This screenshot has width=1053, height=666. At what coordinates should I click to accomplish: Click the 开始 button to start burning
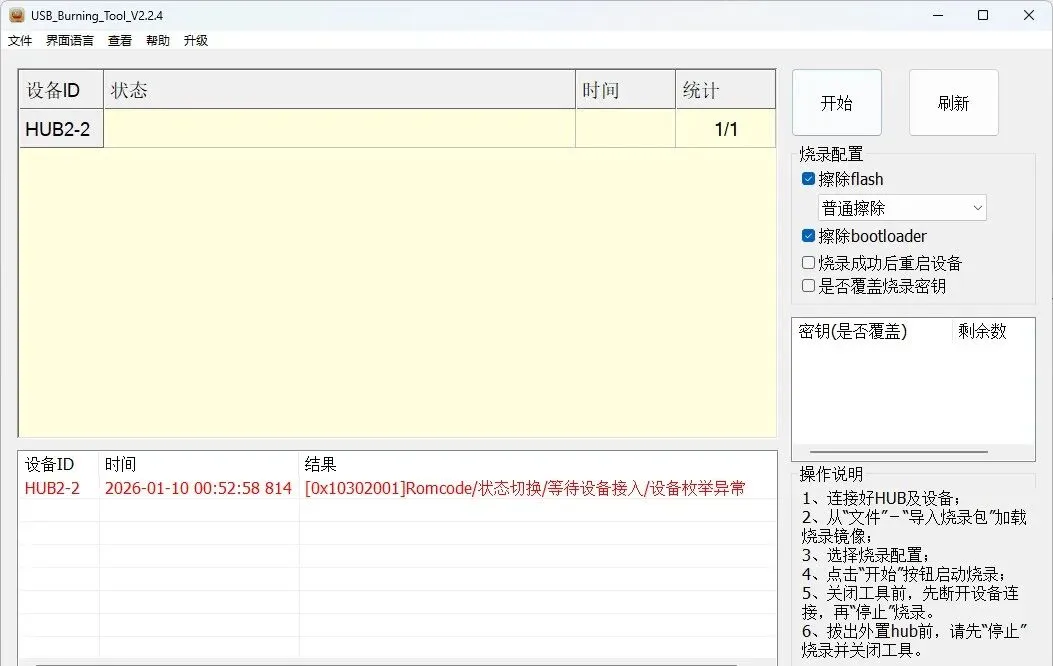point(837,103)
